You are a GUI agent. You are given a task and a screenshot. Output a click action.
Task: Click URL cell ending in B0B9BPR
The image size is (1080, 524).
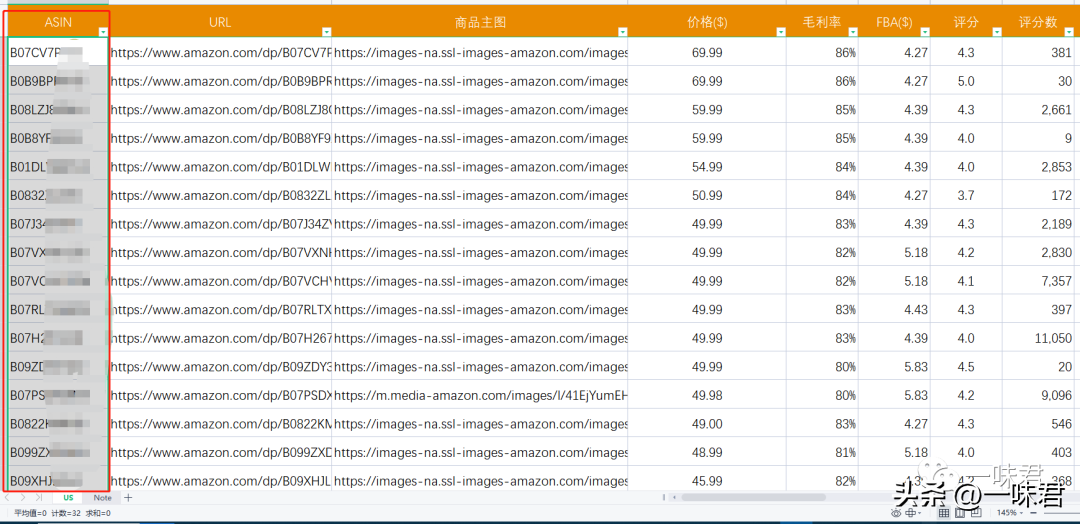(220, 81)
